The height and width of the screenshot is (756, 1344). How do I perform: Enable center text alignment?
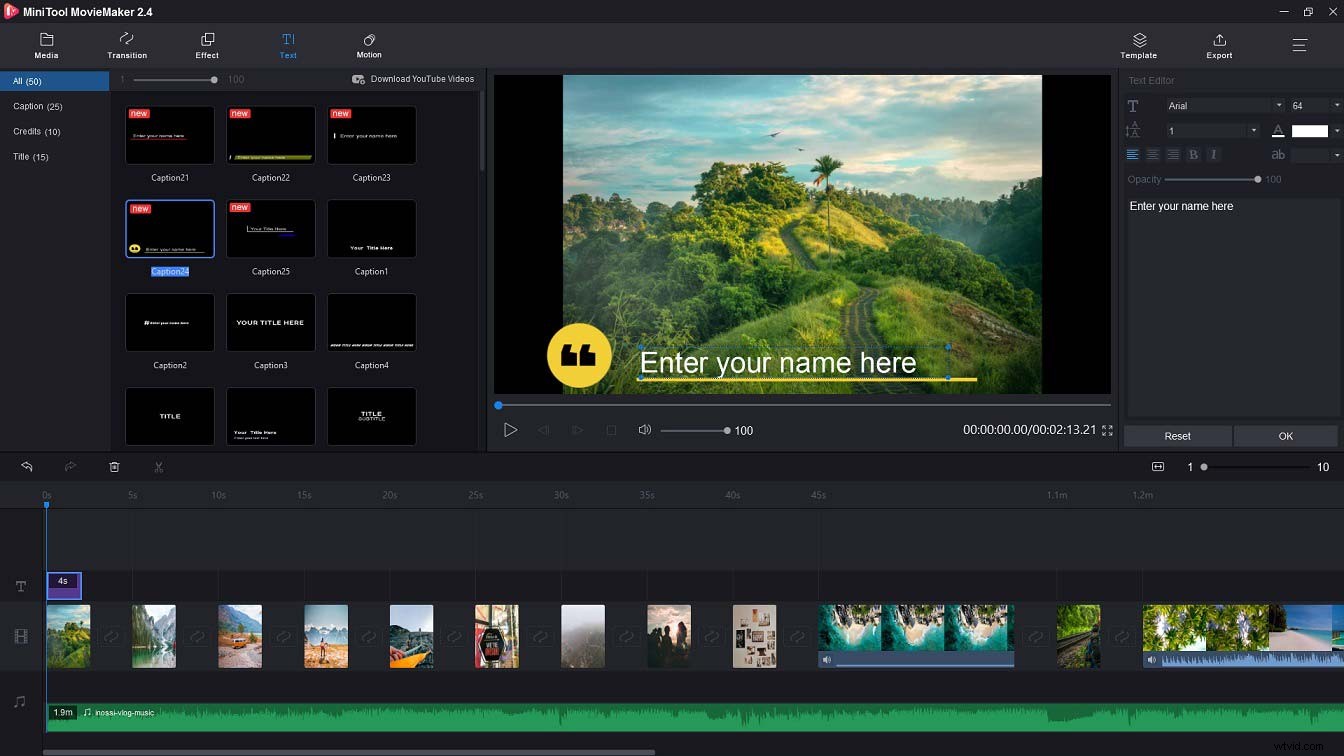tap(1152, 154)
